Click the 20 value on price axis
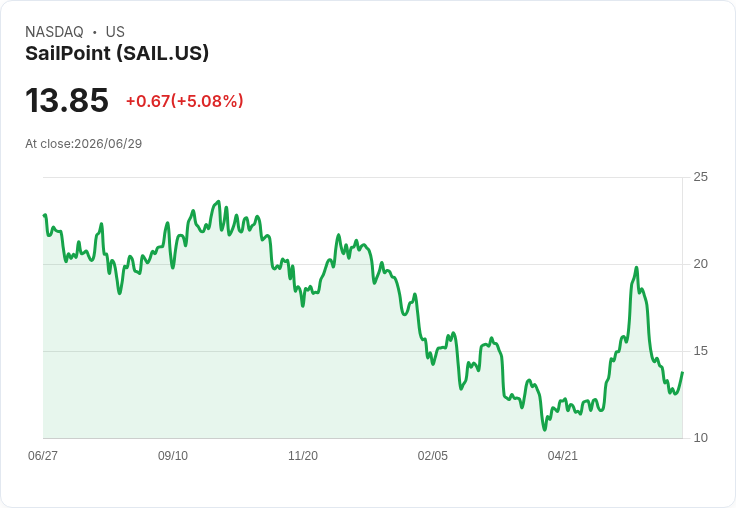736x508 pixels. 700,264
